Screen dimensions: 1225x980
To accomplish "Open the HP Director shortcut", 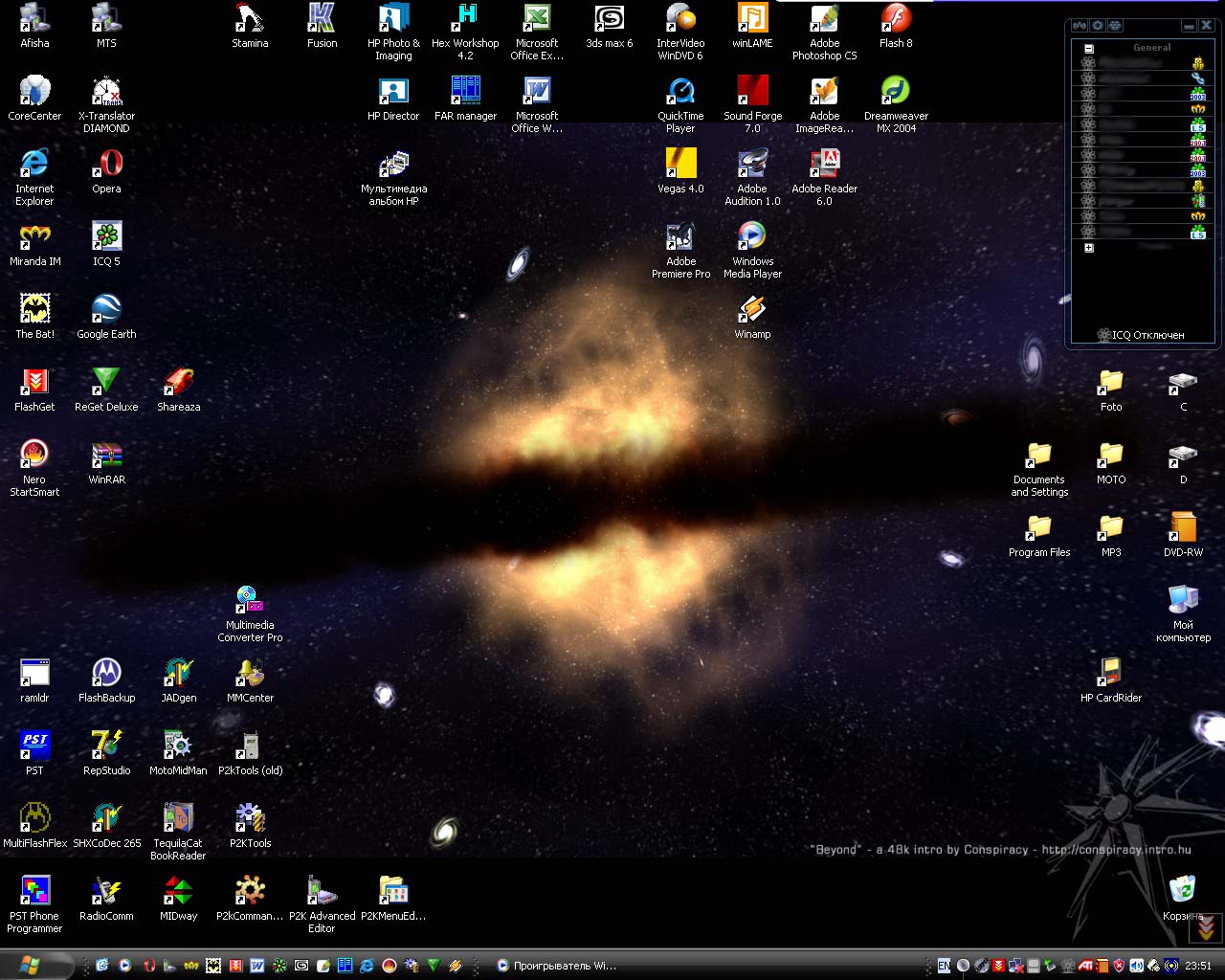I will 393,99.
